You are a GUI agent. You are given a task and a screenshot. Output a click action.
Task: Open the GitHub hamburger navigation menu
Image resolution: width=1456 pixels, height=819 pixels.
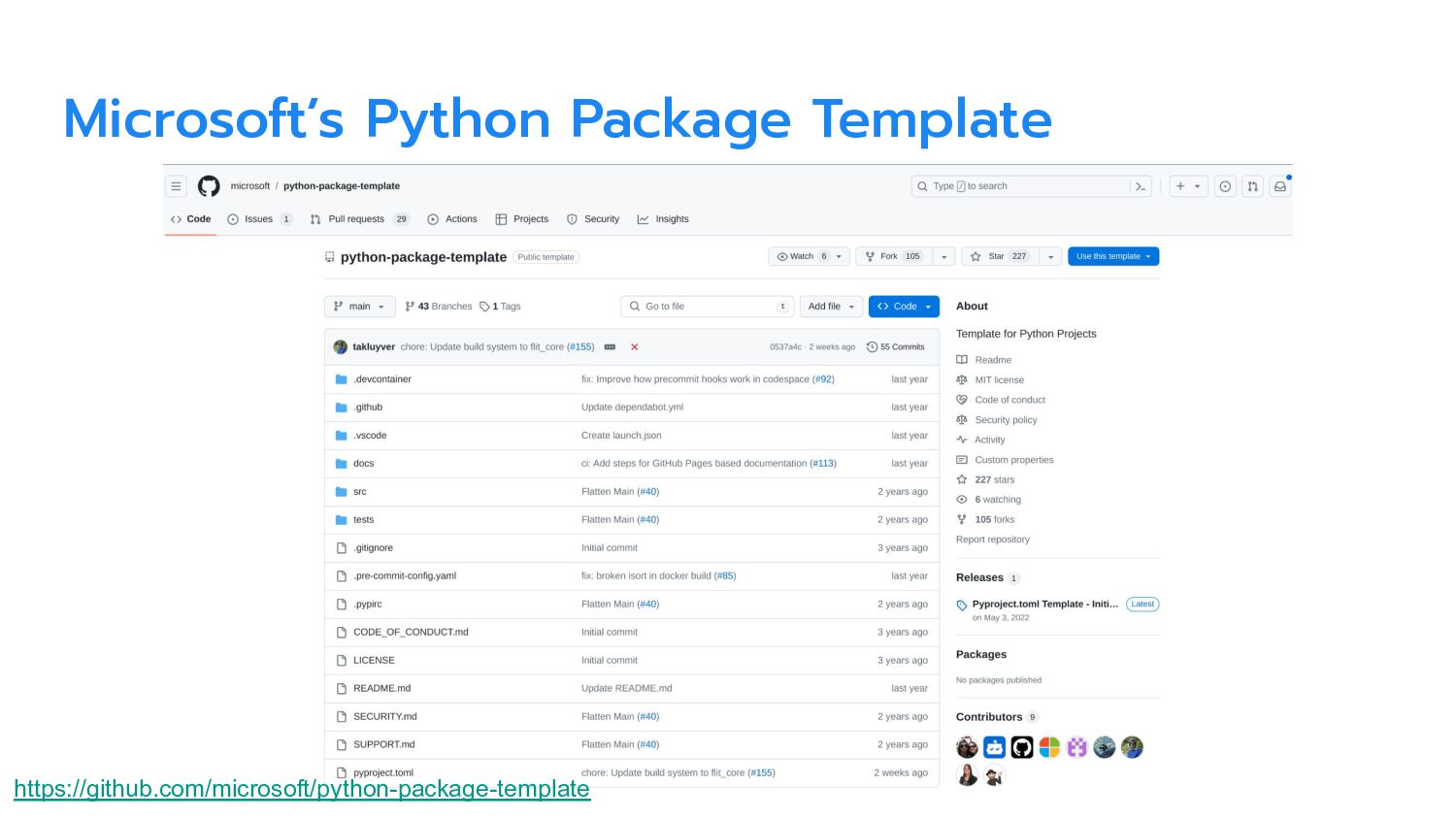176,186
